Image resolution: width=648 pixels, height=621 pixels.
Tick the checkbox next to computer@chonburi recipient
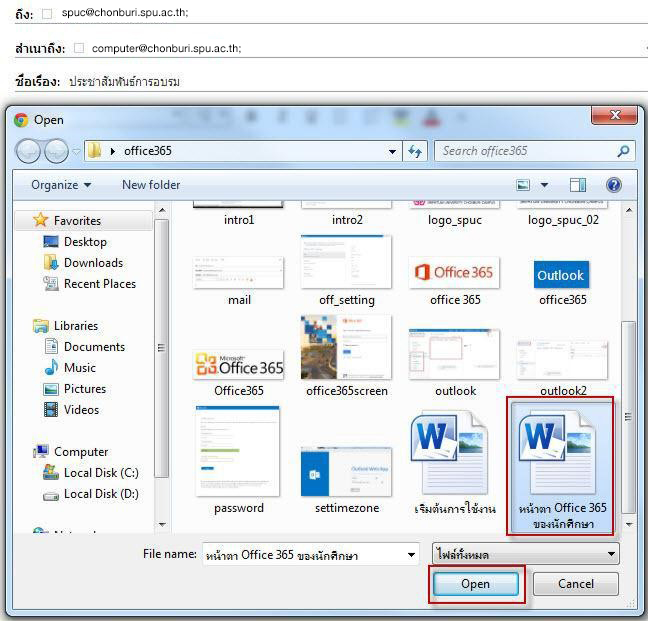[x=79, y=48]
